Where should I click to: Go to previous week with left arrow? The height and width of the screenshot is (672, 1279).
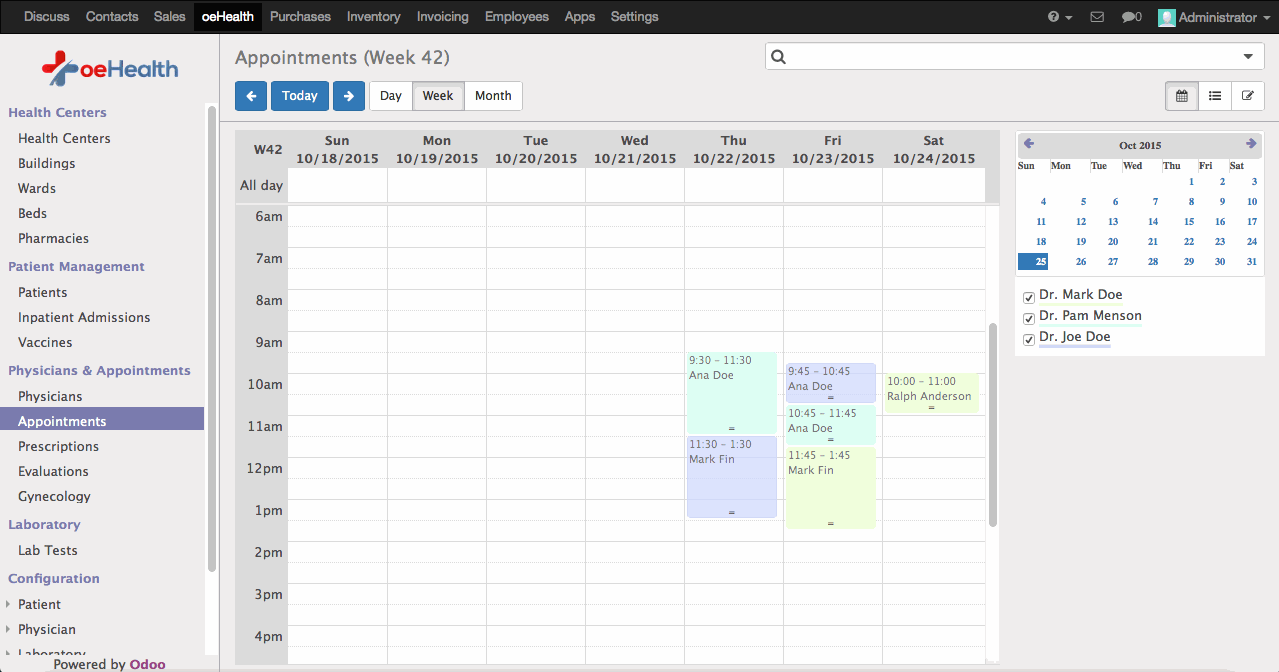coord(251,96)
